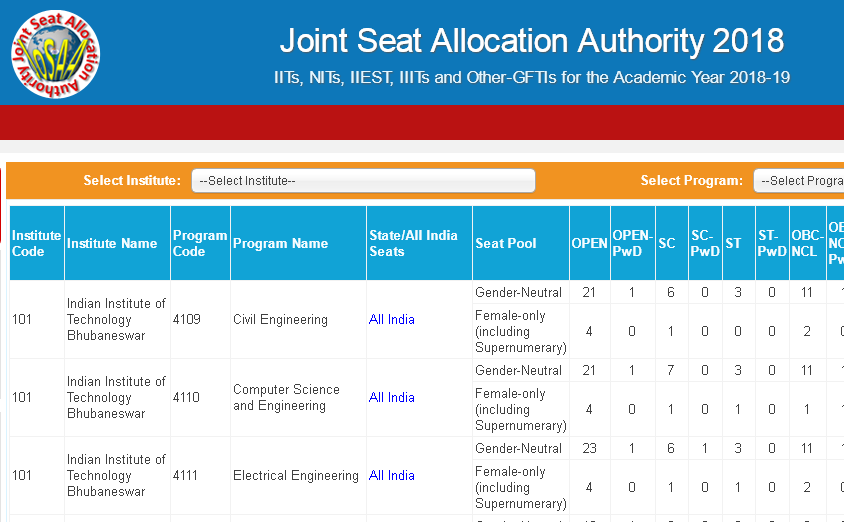
Task: Click the All India link for Electrical Engineering
Action: point(391,476)
